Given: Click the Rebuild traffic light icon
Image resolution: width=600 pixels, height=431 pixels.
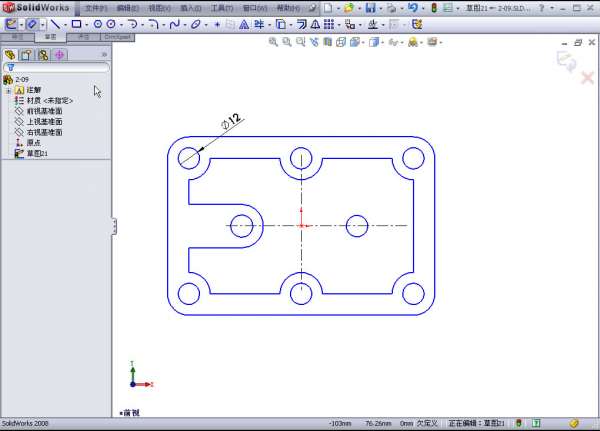Looking at the screenshot, I should point(434,8).
